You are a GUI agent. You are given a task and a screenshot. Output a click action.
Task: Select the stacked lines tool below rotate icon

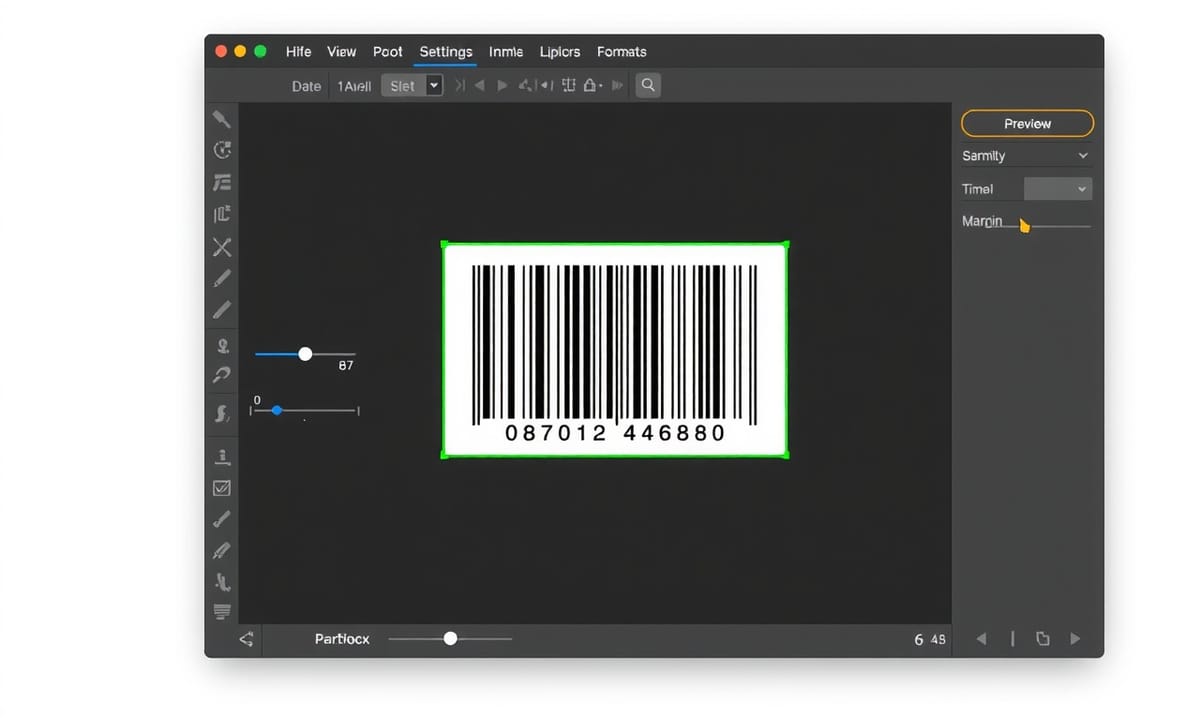pos(222,182)
